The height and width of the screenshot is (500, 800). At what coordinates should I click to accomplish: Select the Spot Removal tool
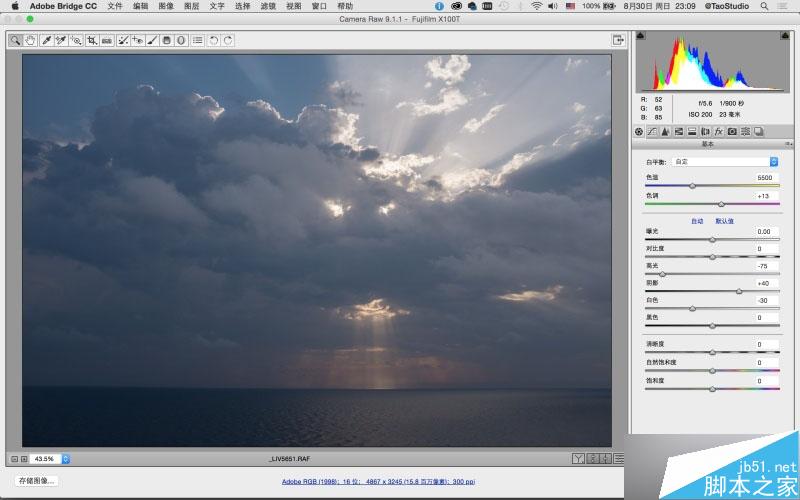pyautogui.click(x=122, y=40)
